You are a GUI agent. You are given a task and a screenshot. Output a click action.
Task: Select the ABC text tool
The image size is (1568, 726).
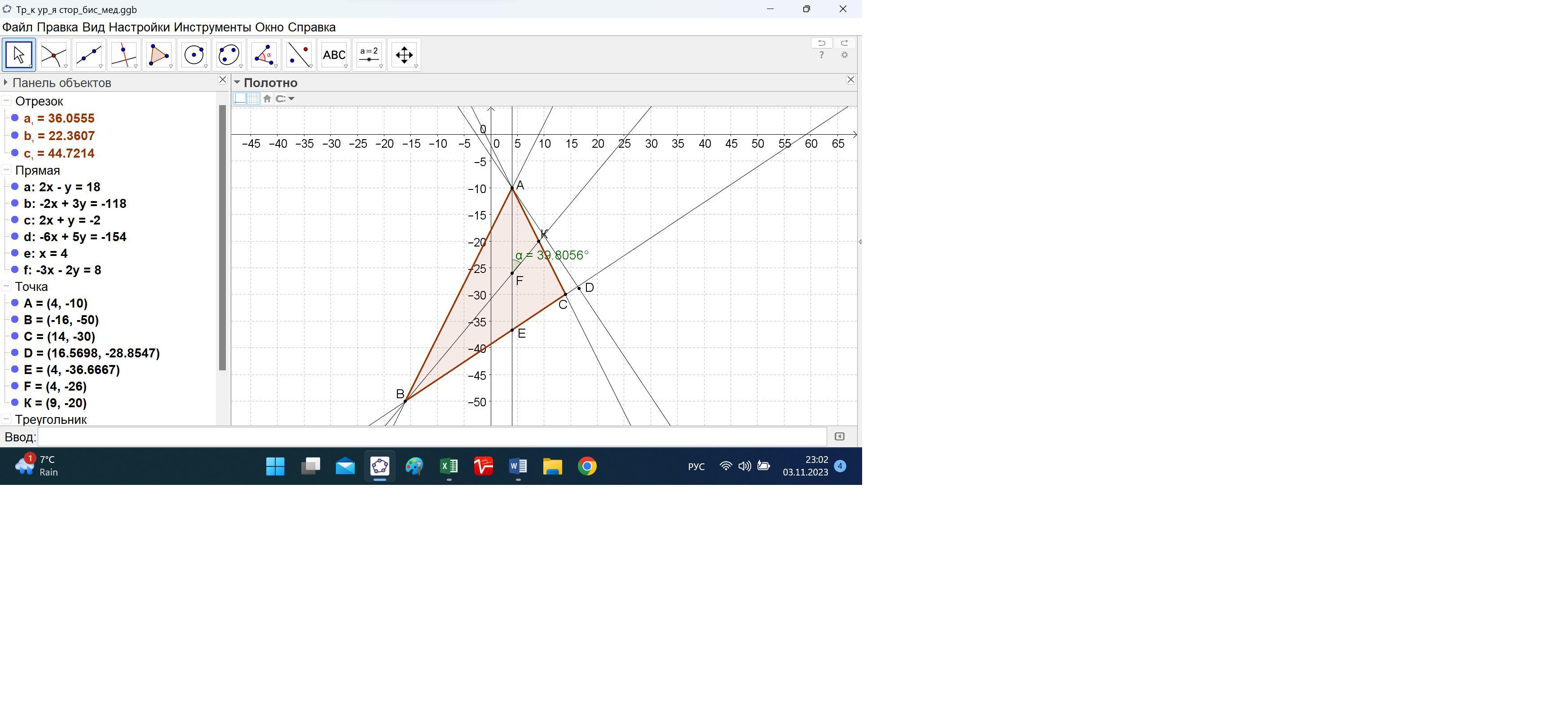click(x=334, y=55)
